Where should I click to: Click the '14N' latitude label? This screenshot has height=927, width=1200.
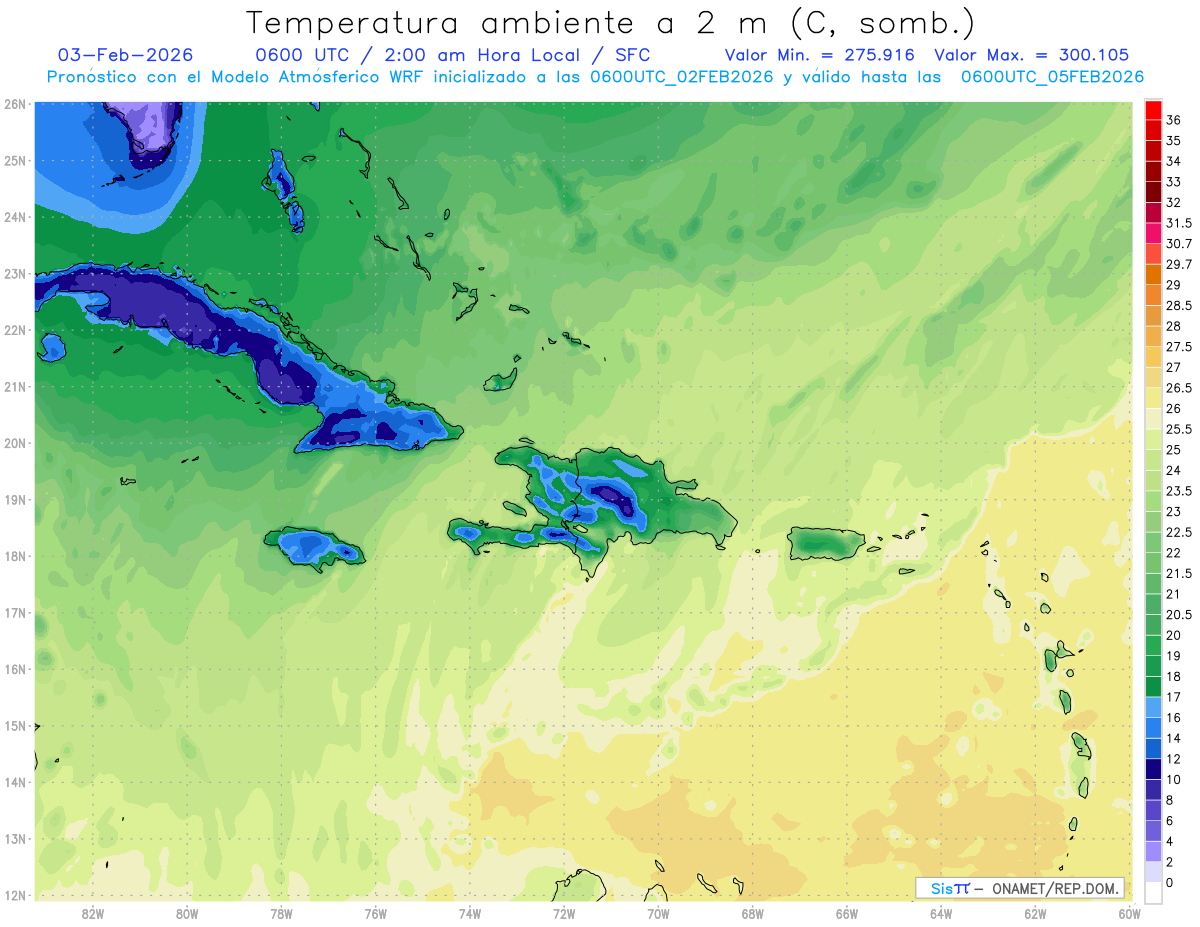pyautogui.click(x=15, y=782)
